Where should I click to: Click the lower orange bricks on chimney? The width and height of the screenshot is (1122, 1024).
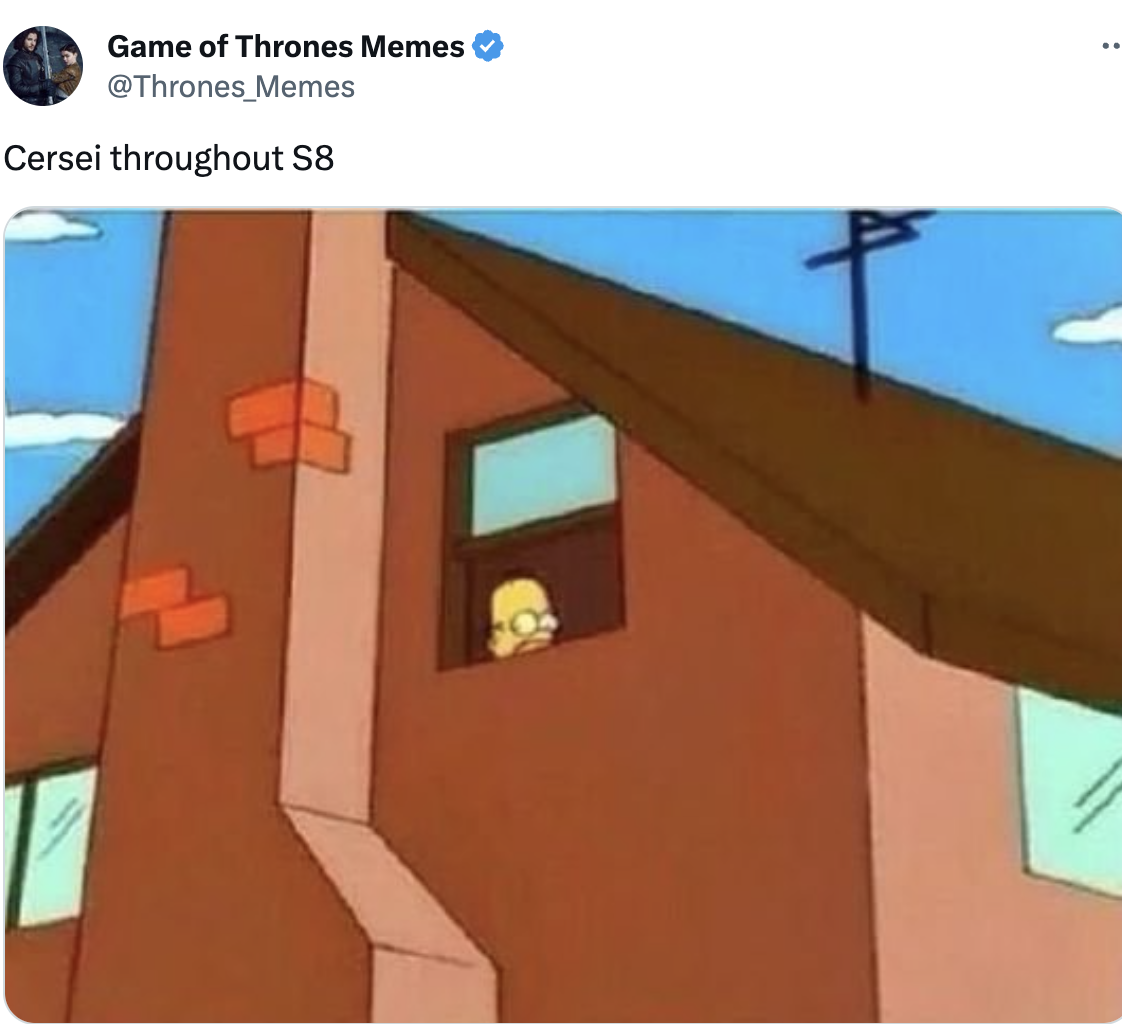pyautogui.click(x=174, y=607)
